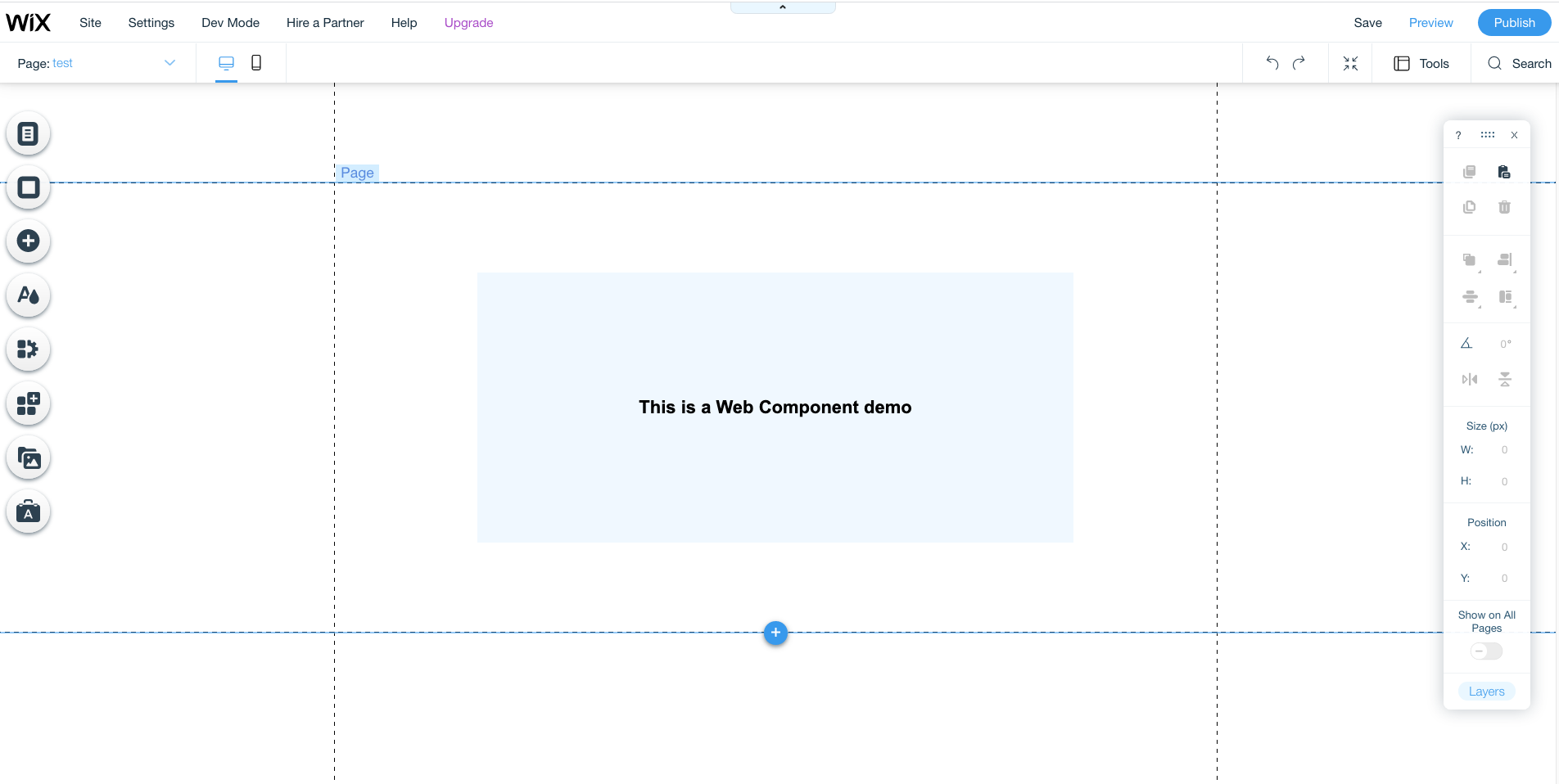Collapse the top bar with chevron handle
1559x784 pixels.
pos(783,7)
